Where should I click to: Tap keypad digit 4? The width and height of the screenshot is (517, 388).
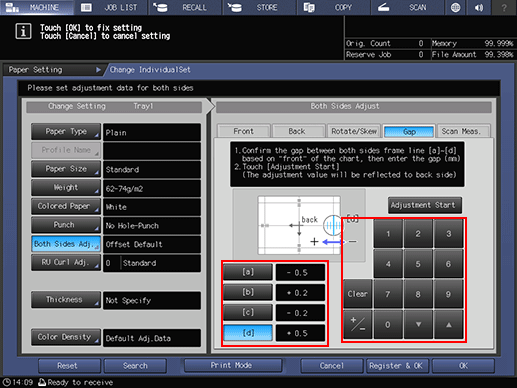(x=388, y=264)
